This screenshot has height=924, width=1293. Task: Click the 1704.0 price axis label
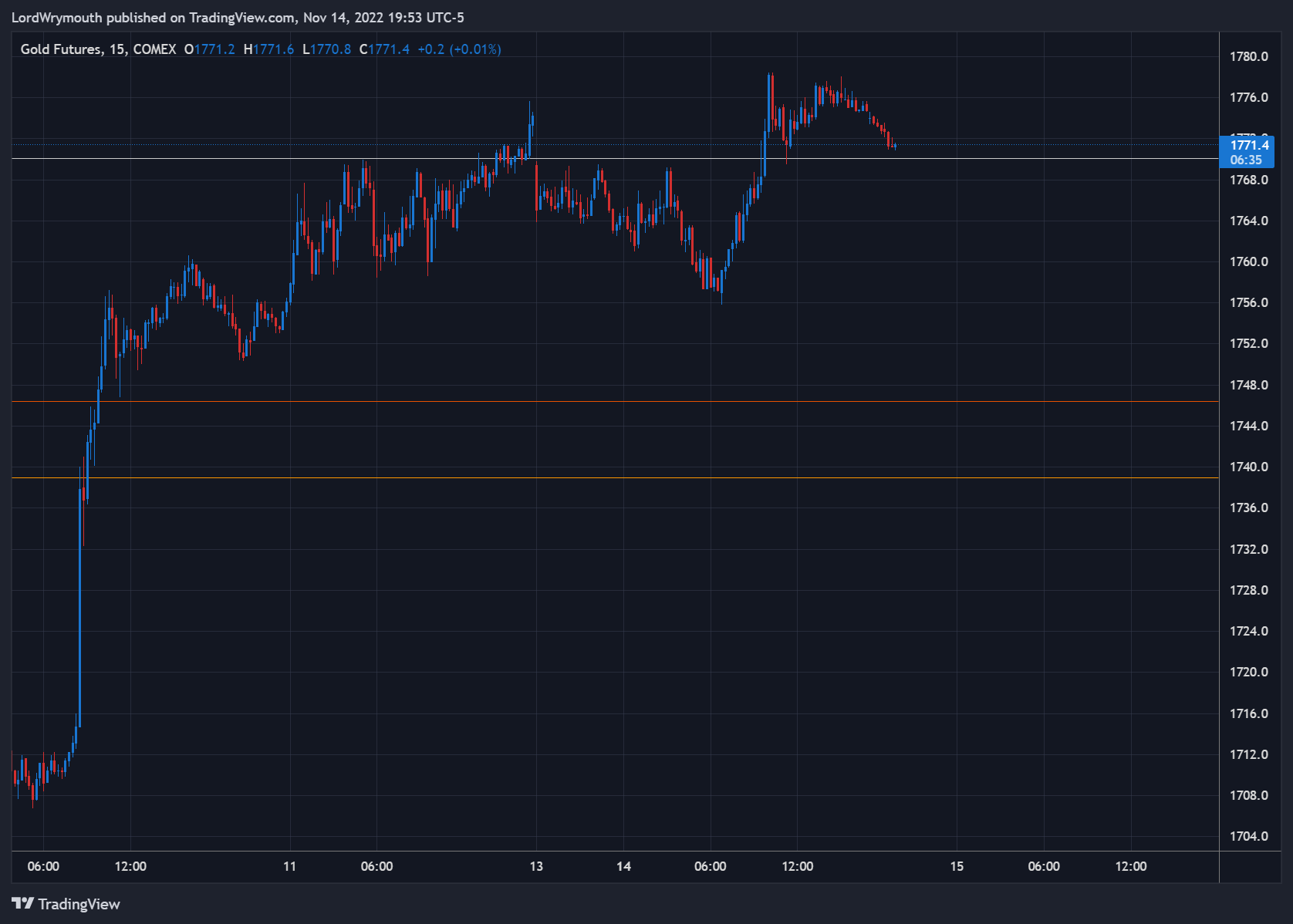pos(1249,836)
